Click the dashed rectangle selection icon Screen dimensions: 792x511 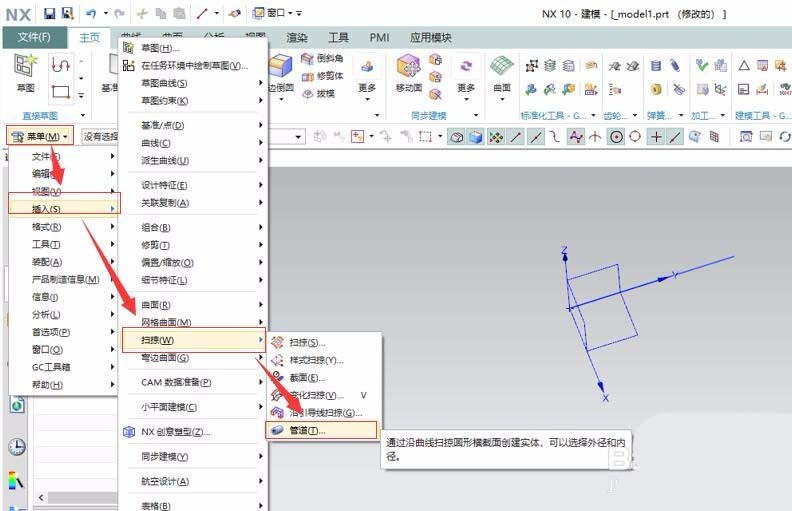[x=425, y=136]
